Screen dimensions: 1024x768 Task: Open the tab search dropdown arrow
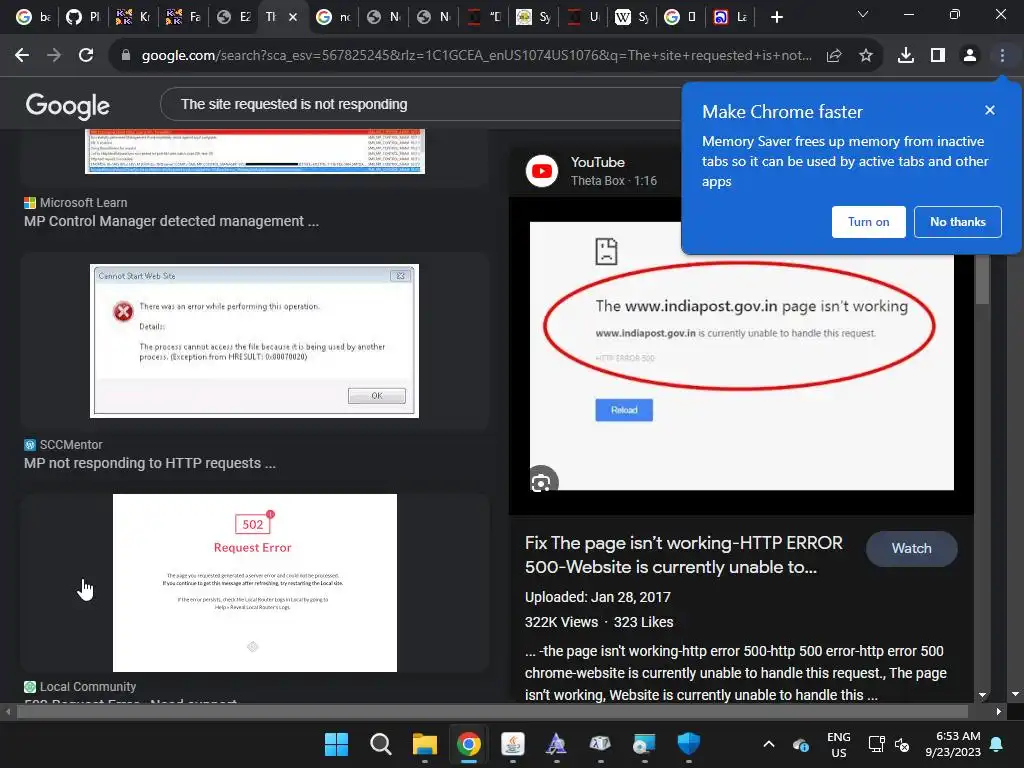click(863, 14)
